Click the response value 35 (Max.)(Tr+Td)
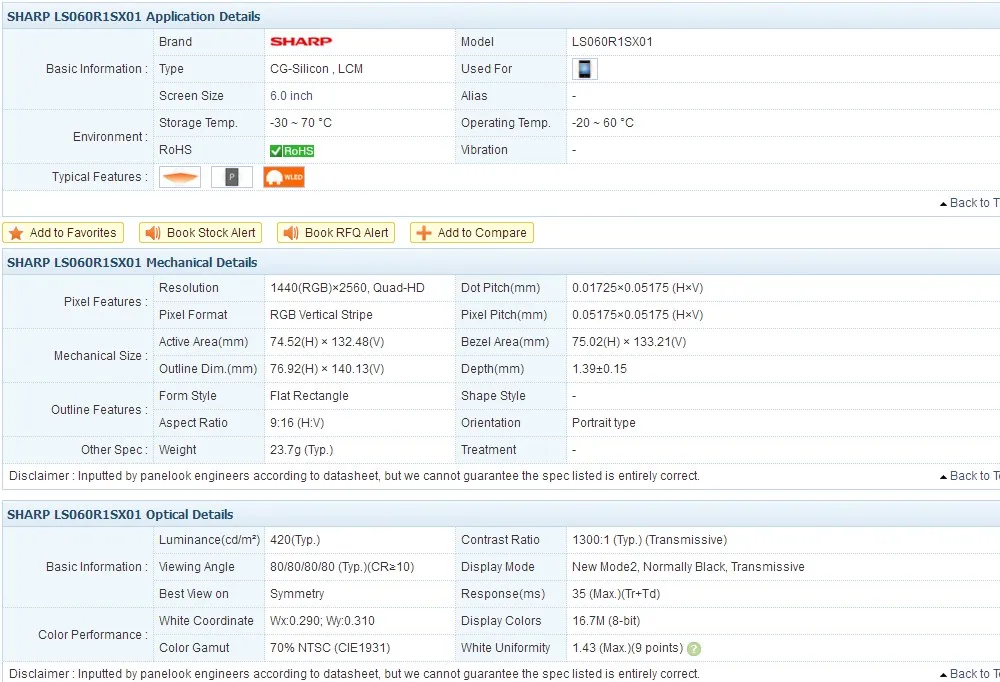 point(616,594)
